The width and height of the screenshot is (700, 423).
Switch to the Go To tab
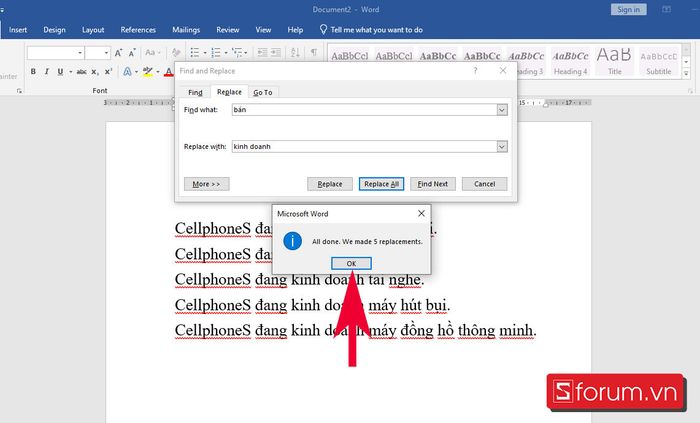tap(262, 92)
